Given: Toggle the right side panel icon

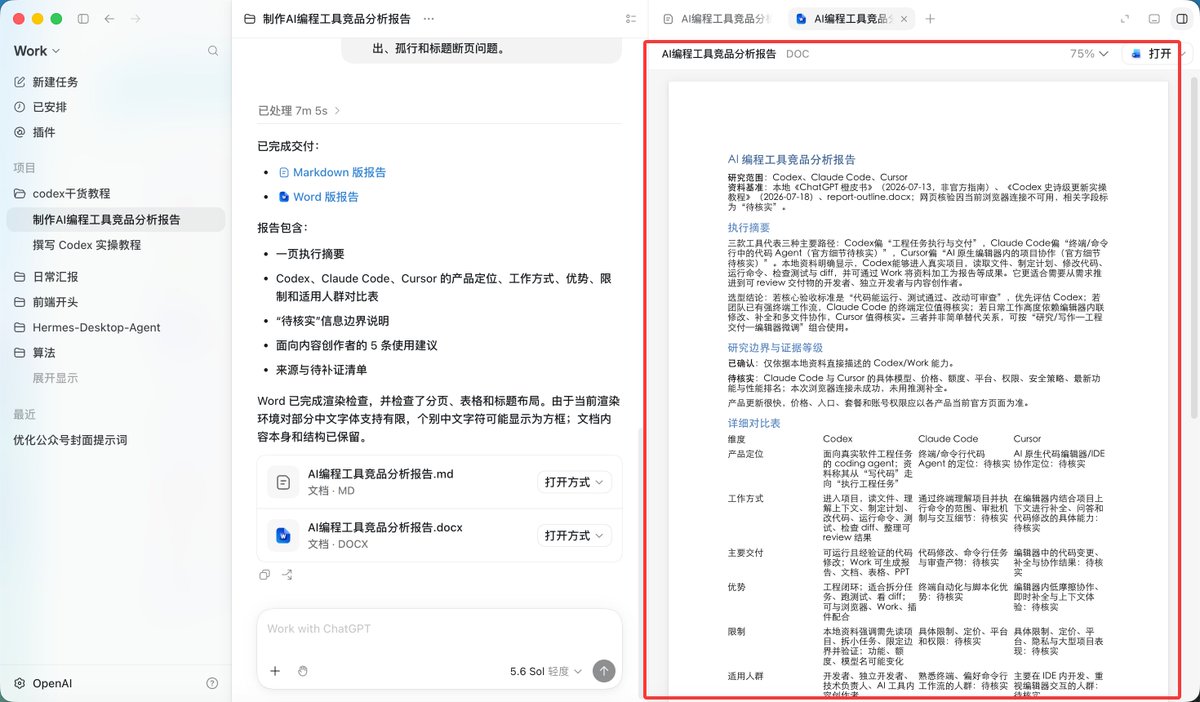Looking at the screenshot, I should click(1181, 19).
